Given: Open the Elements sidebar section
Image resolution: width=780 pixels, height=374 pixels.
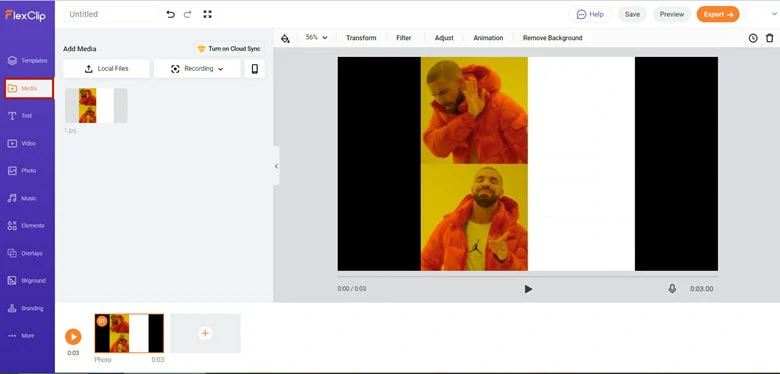Looking at the screenshot, I should tap(27, 226).
